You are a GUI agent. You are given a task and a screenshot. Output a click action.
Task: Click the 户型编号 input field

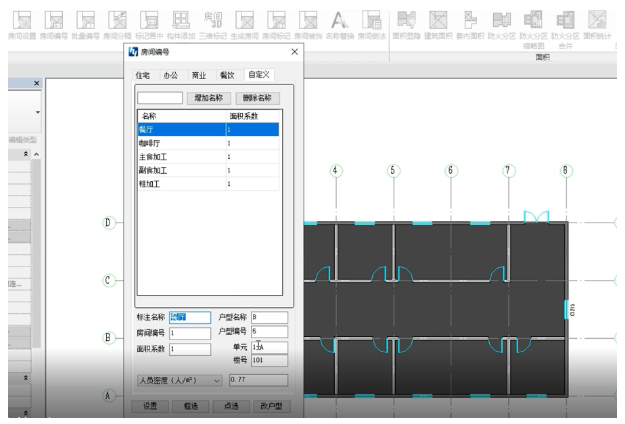pyautogui.click(x=269, y=332)
